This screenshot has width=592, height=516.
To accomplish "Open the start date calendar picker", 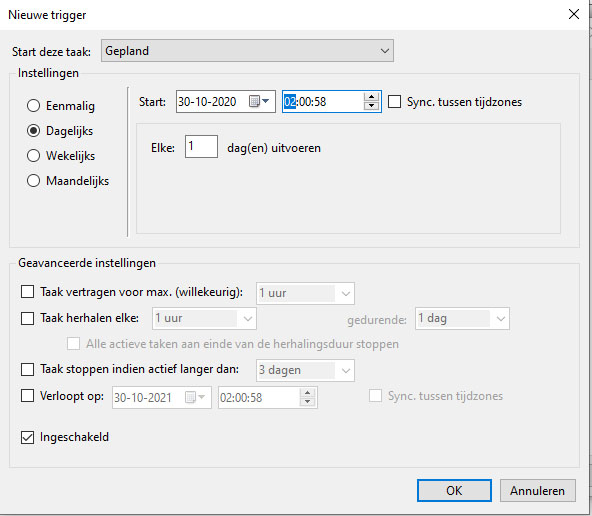I will point(259,102).
